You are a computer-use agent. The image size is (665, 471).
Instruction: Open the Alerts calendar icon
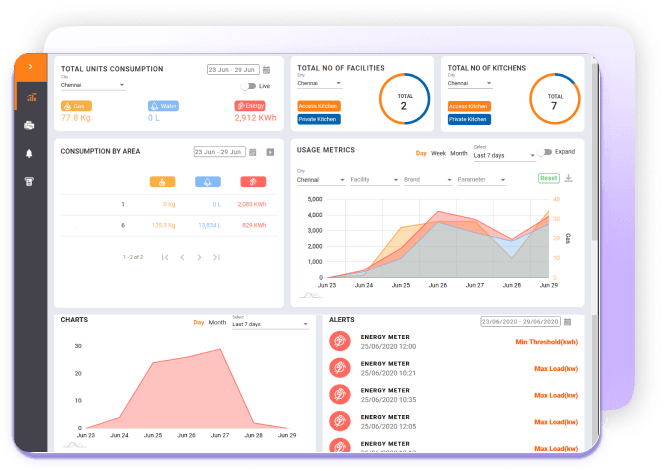tap(568, 322)
